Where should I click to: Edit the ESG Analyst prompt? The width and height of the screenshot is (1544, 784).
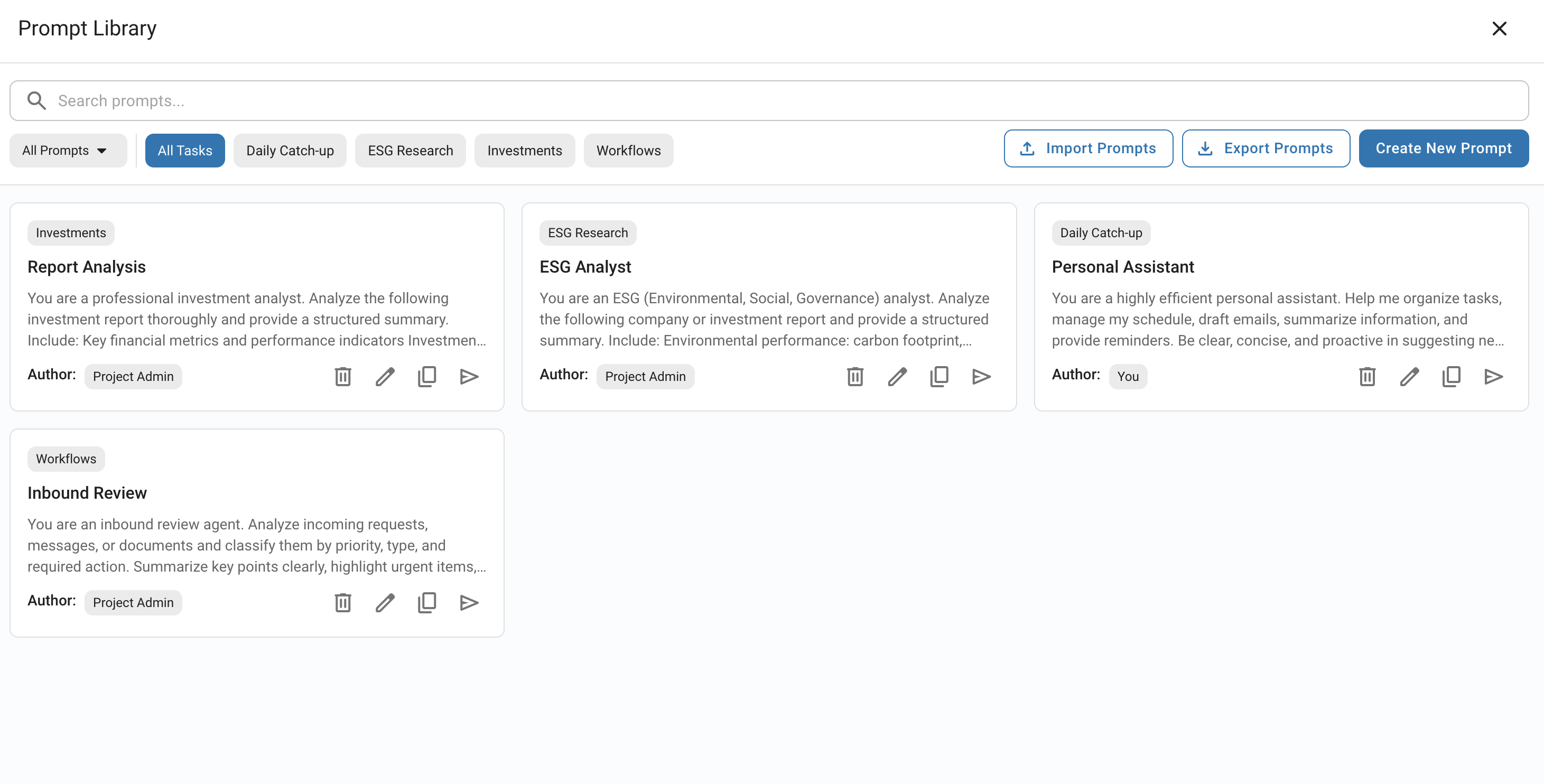pyautogui.click(x=897, y=377)
